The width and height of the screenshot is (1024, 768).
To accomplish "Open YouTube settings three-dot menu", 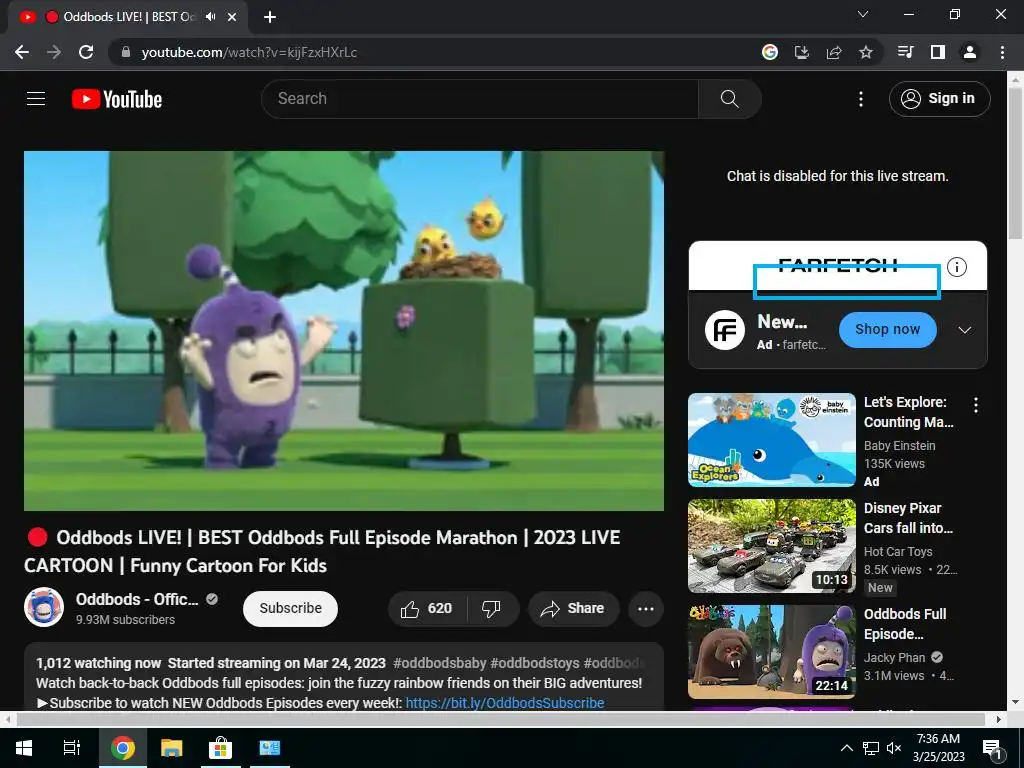I will [861, 99].
